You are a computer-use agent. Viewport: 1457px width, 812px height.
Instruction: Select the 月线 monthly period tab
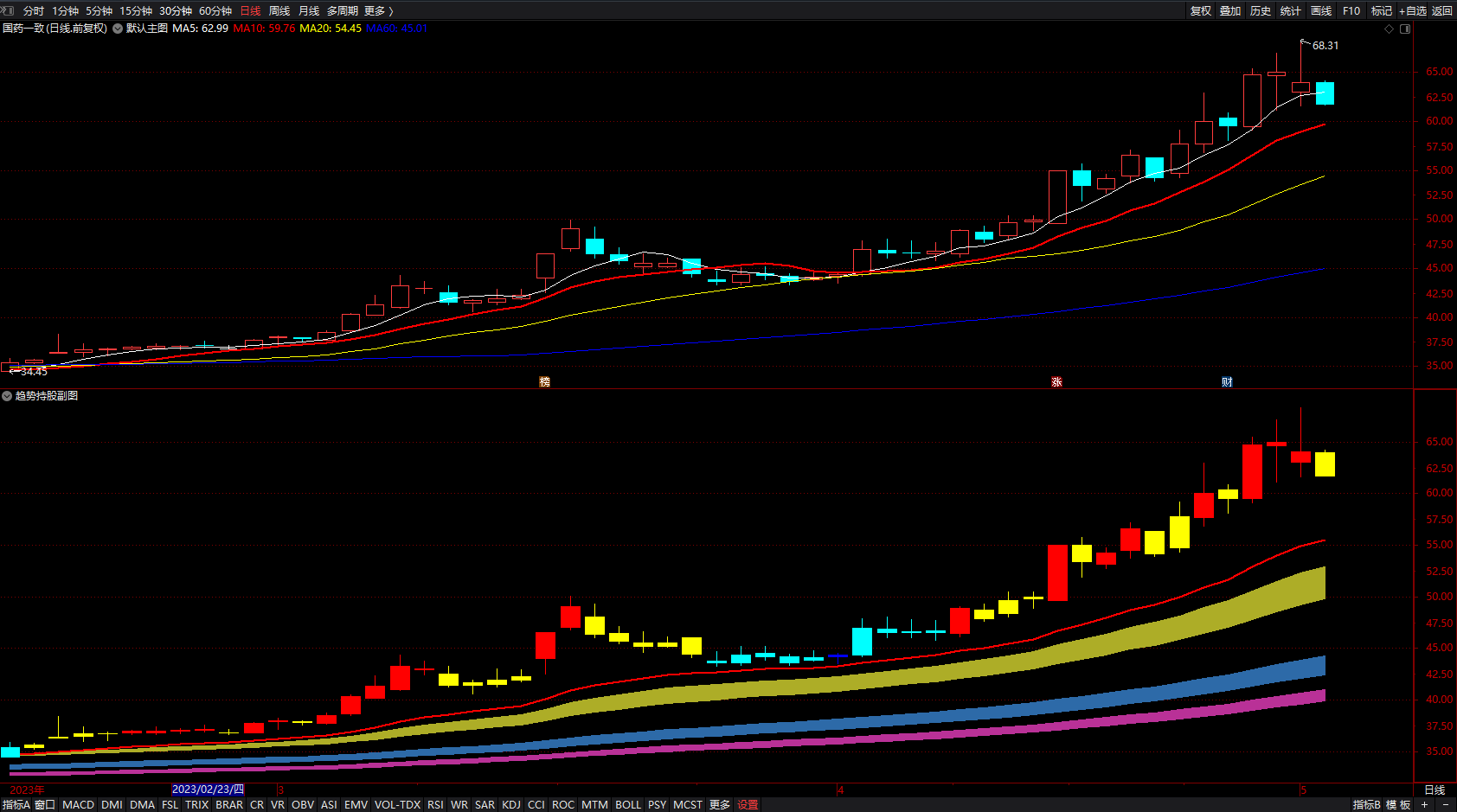[309, 10]
